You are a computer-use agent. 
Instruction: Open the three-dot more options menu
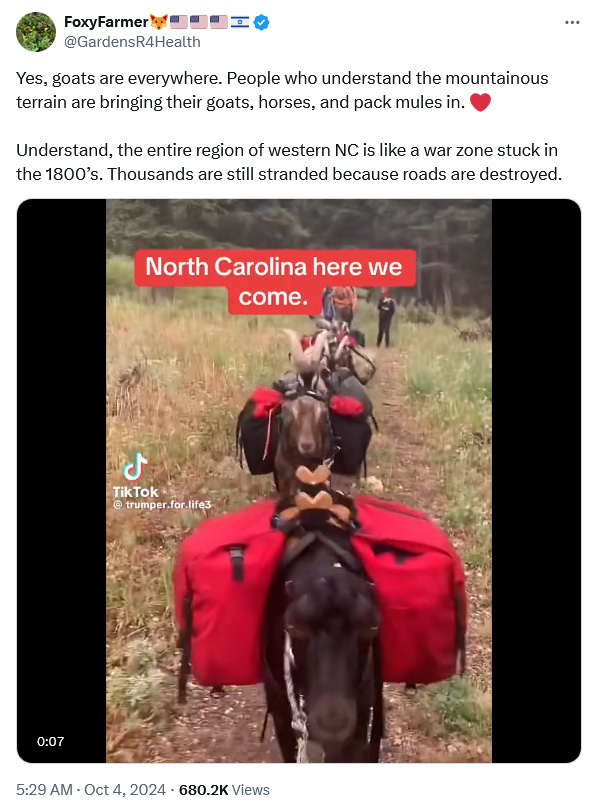[572, 23]
